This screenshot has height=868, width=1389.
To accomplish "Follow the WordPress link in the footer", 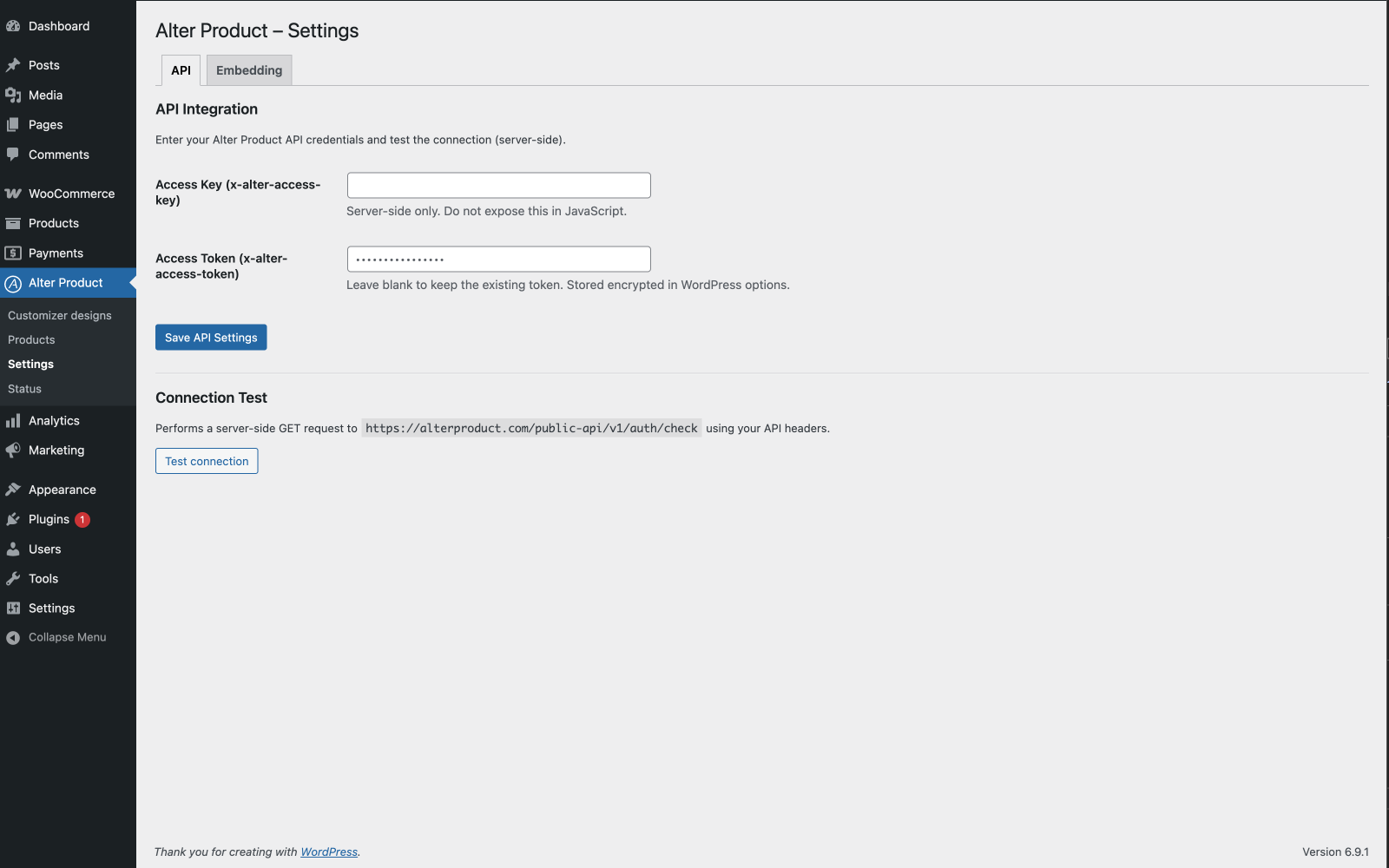I will [x=329, y=852].
